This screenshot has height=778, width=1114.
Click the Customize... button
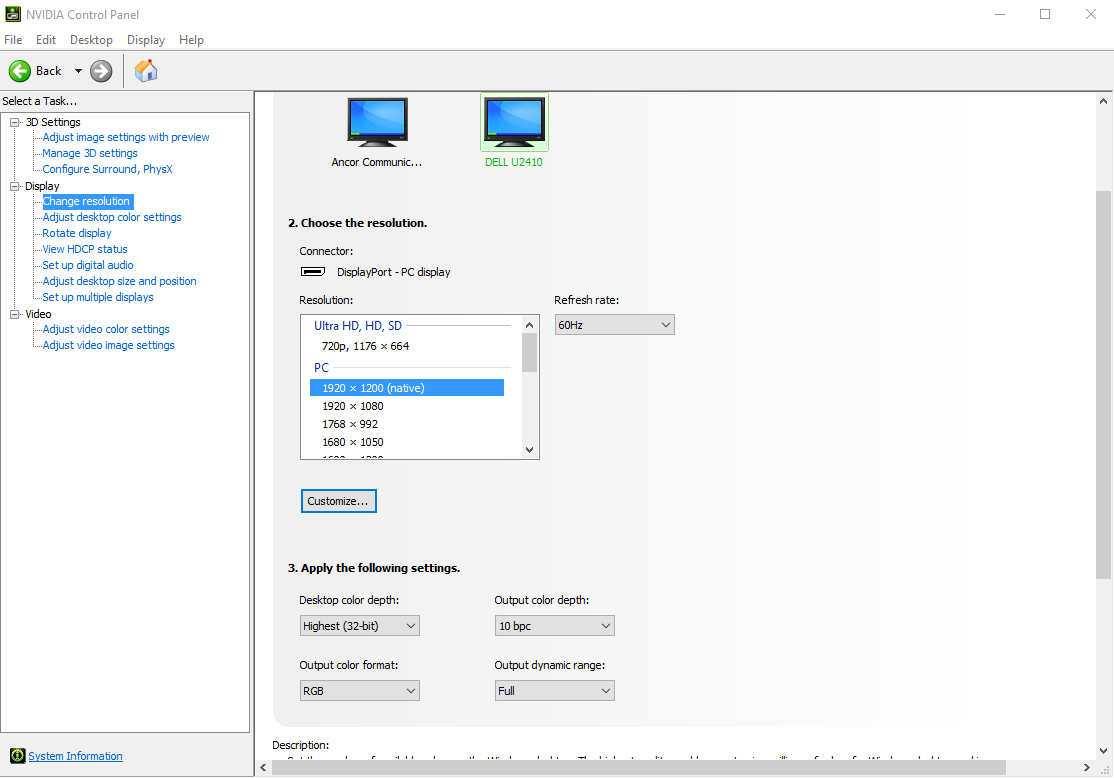click(x=338, y=501)
